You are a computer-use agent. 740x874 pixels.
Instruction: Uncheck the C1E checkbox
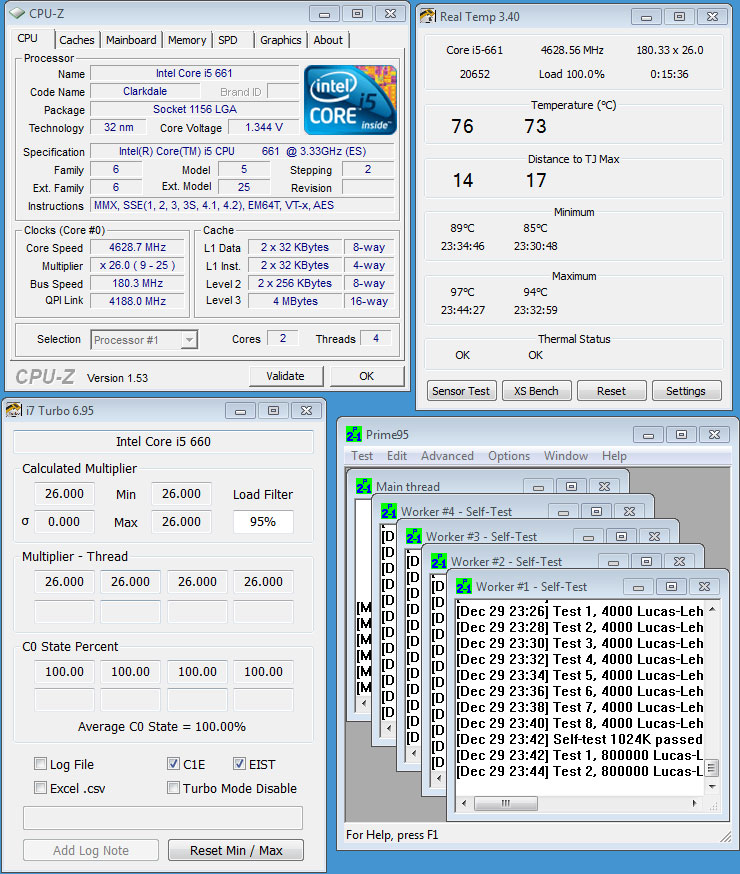tap(173, 764)
